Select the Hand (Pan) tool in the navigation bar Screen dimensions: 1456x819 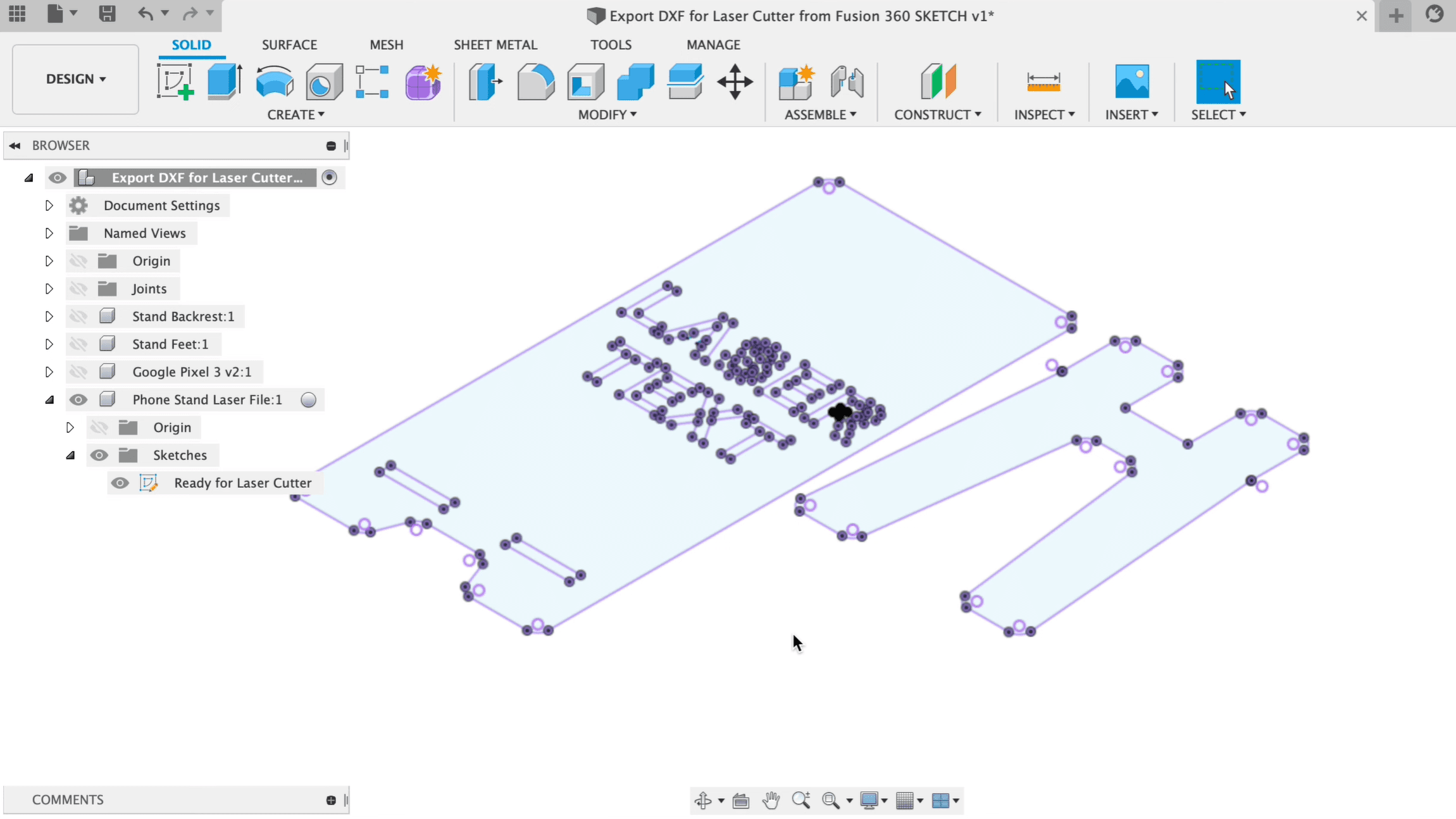coord(771,801)
